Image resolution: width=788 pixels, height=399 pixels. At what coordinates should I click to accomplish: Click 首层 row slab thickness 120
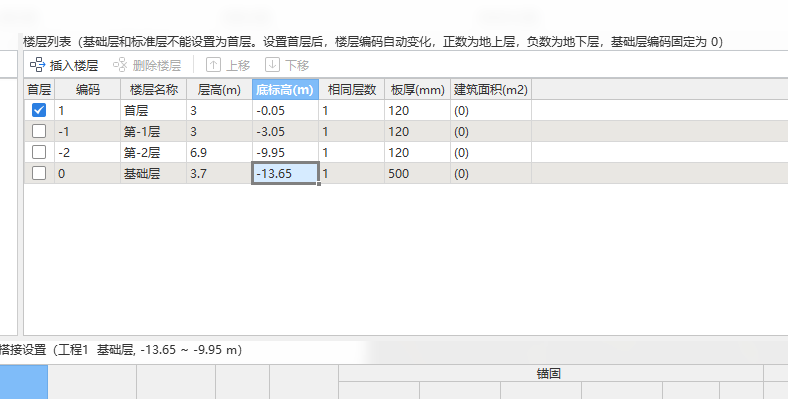coord(417,111)
